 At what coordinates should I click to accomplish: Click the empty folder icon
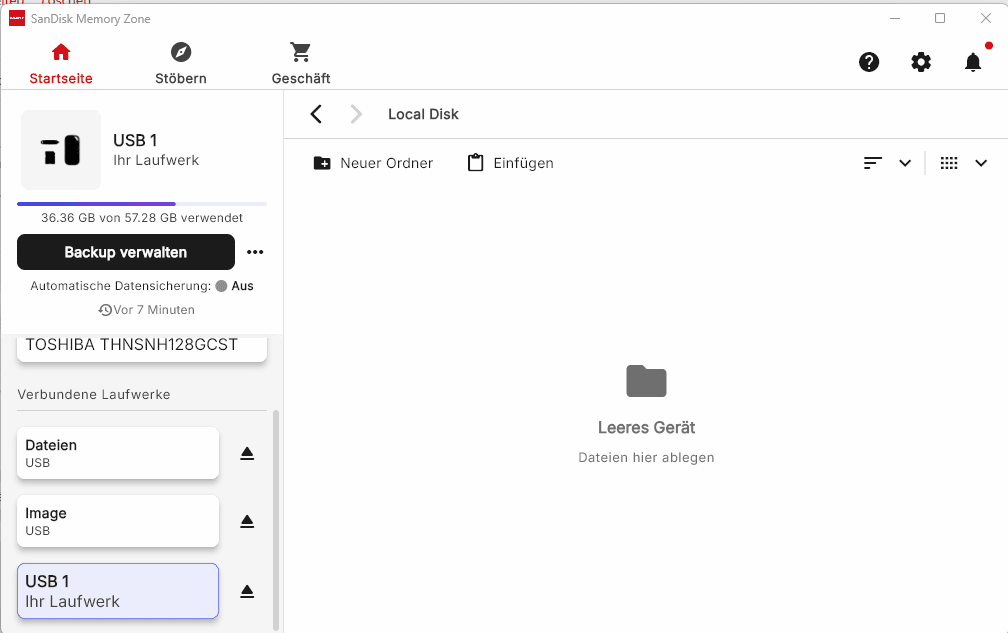pos(646,380)
